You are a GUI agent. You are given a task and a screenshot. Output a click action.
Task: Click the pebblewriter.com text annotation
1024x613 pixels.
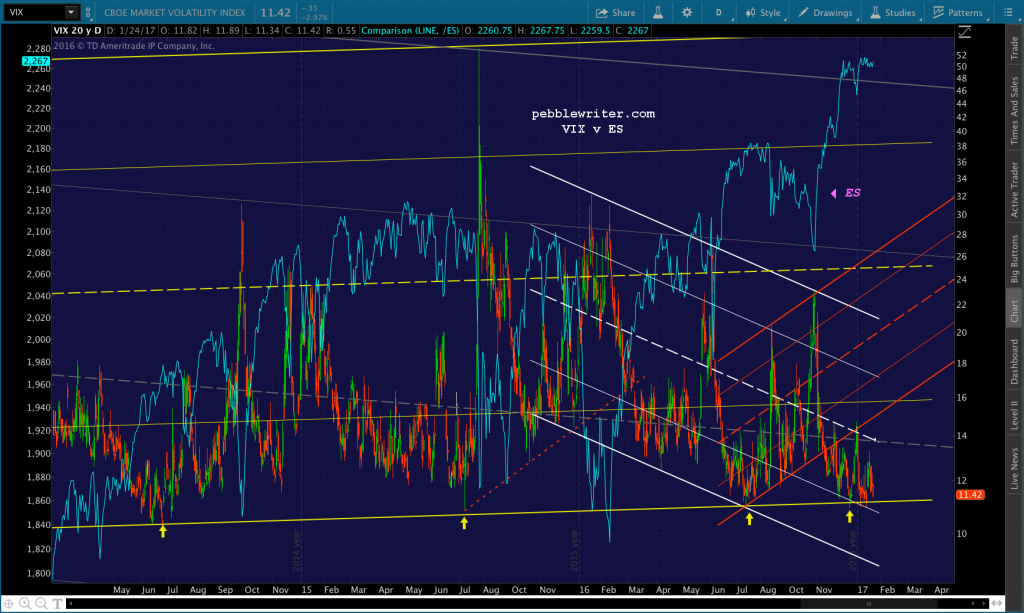(x=593, y=114)
